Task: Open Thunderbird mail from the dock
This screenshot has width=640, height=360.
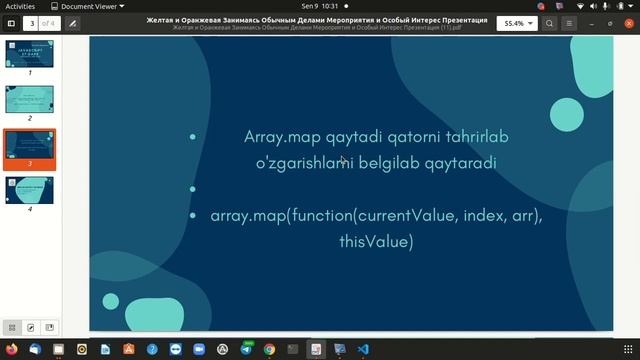Action: [35, 349]
